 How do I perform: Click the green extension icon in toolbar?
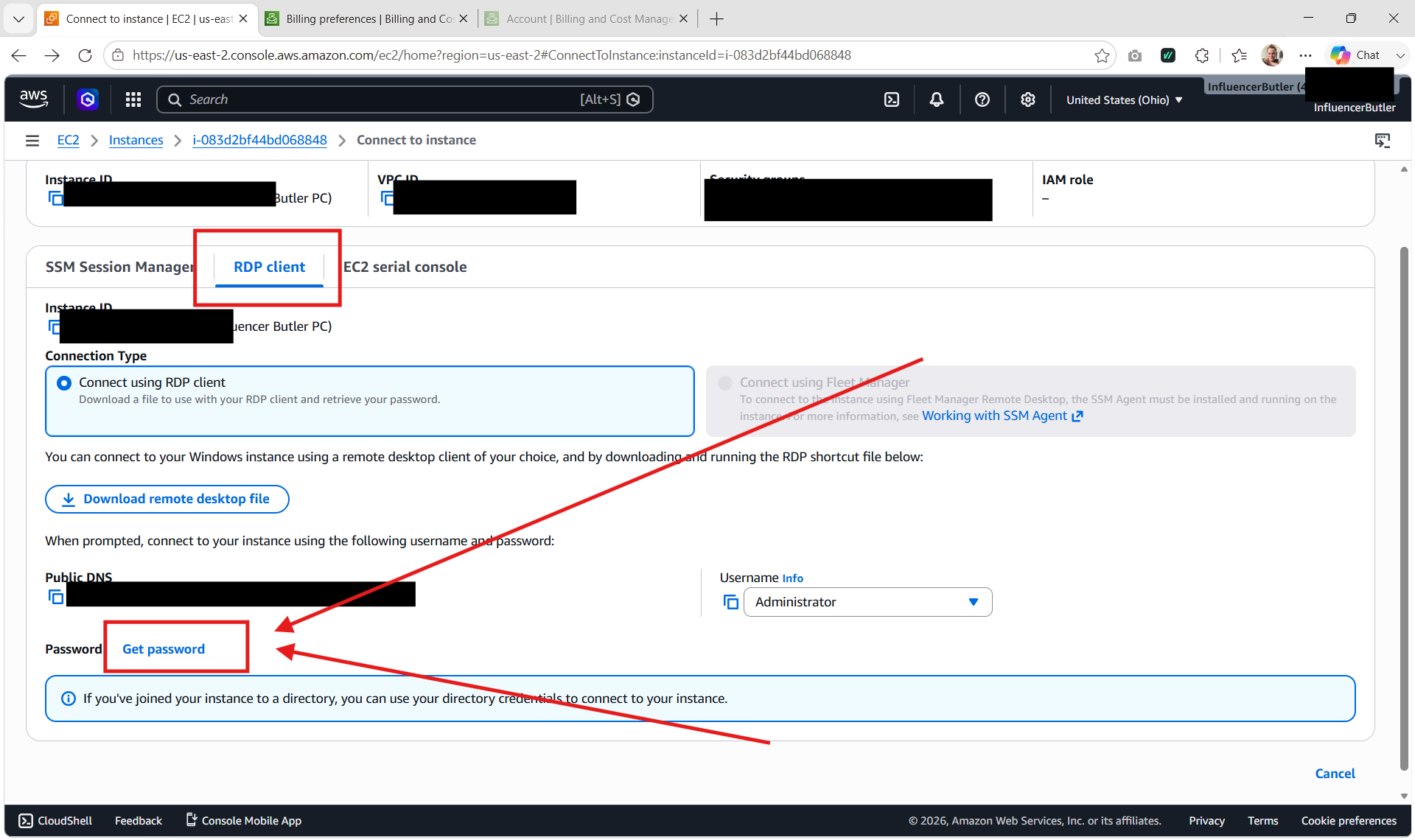(1168, 55)
